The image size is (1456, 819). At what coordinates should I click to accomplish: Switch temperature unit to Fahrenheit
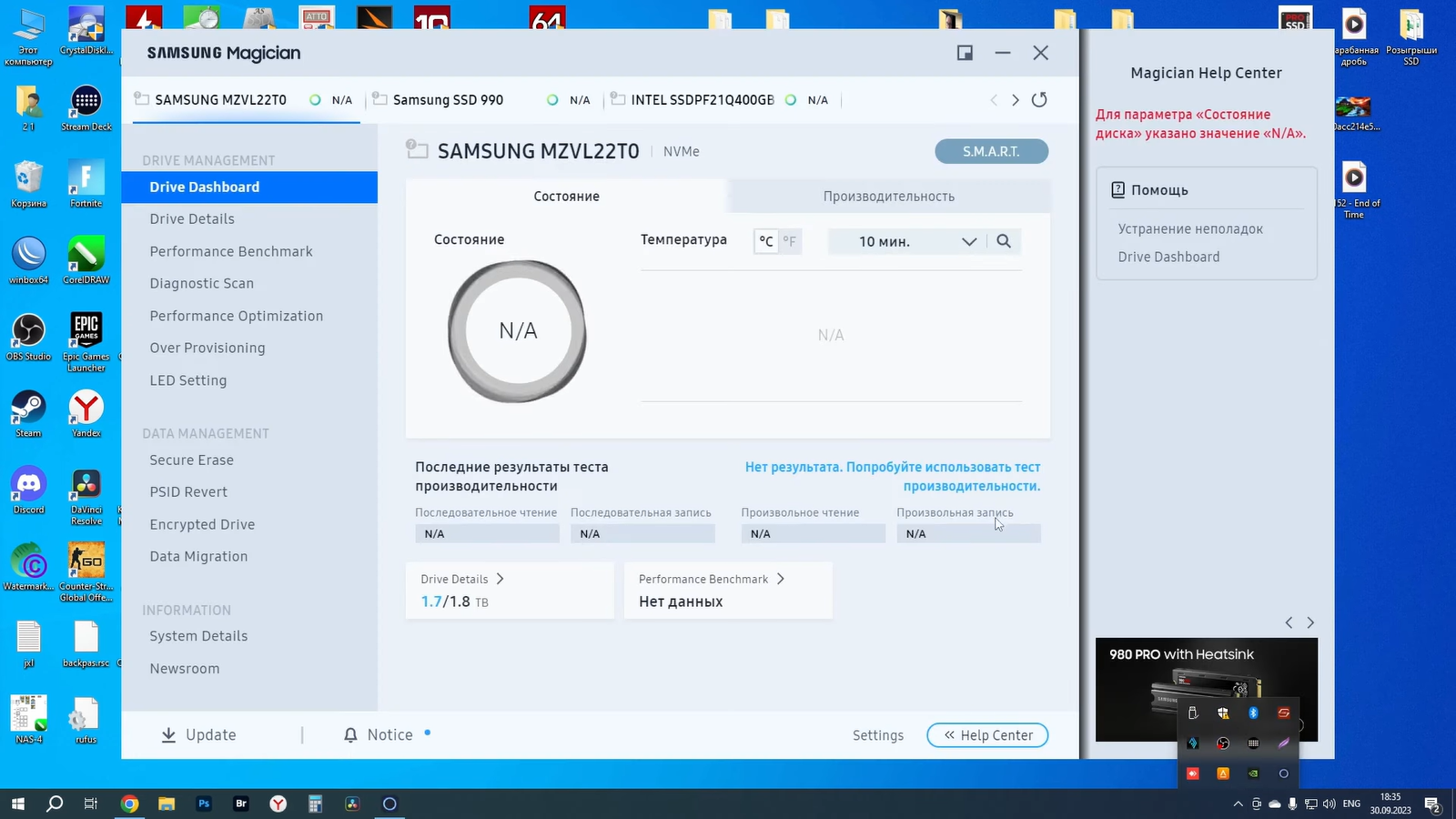(789, 241)
